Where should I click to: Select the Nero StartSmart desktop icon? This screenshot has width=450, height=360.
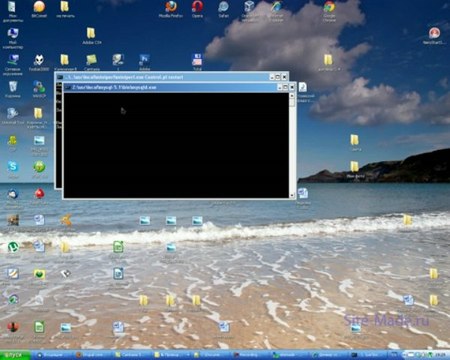[434, 33]
